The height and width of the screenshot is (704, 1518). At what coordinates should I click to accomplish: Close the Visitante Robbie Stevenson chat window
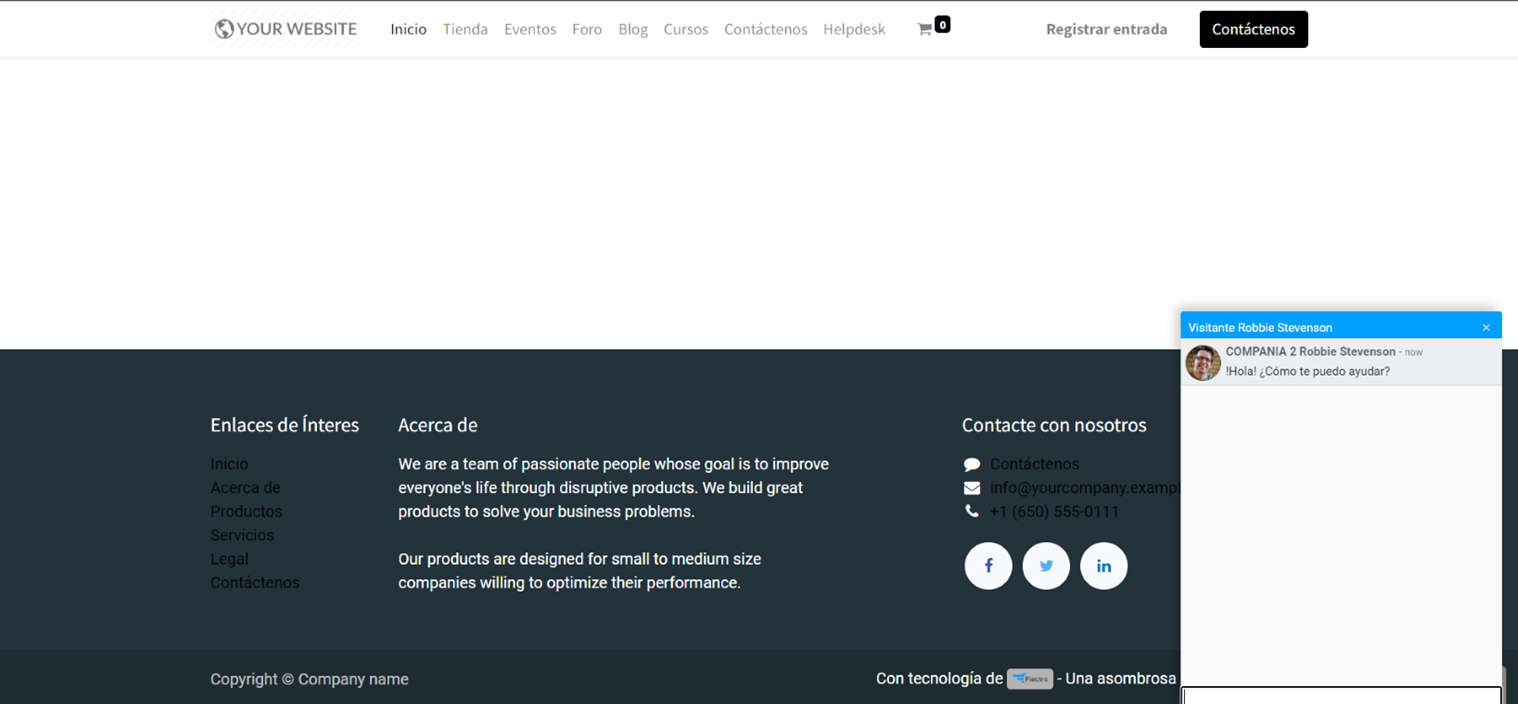tap(1486, 328)
